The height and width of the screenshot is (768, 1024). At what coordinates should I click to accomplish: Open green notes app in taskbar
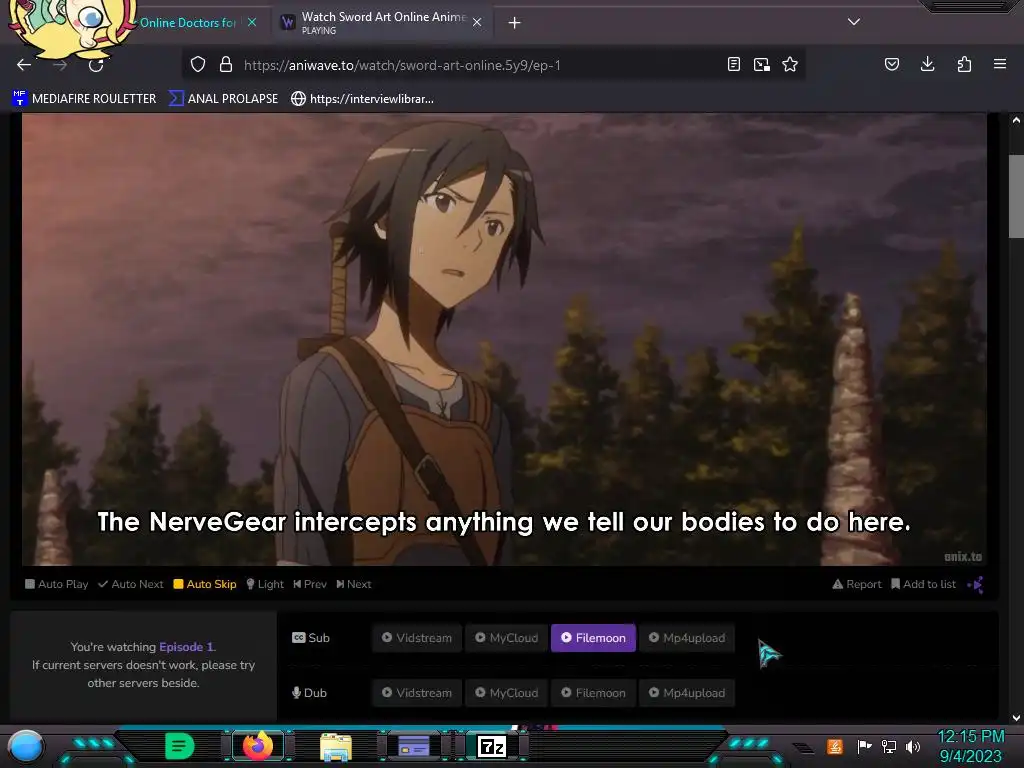tap(179, 746)
